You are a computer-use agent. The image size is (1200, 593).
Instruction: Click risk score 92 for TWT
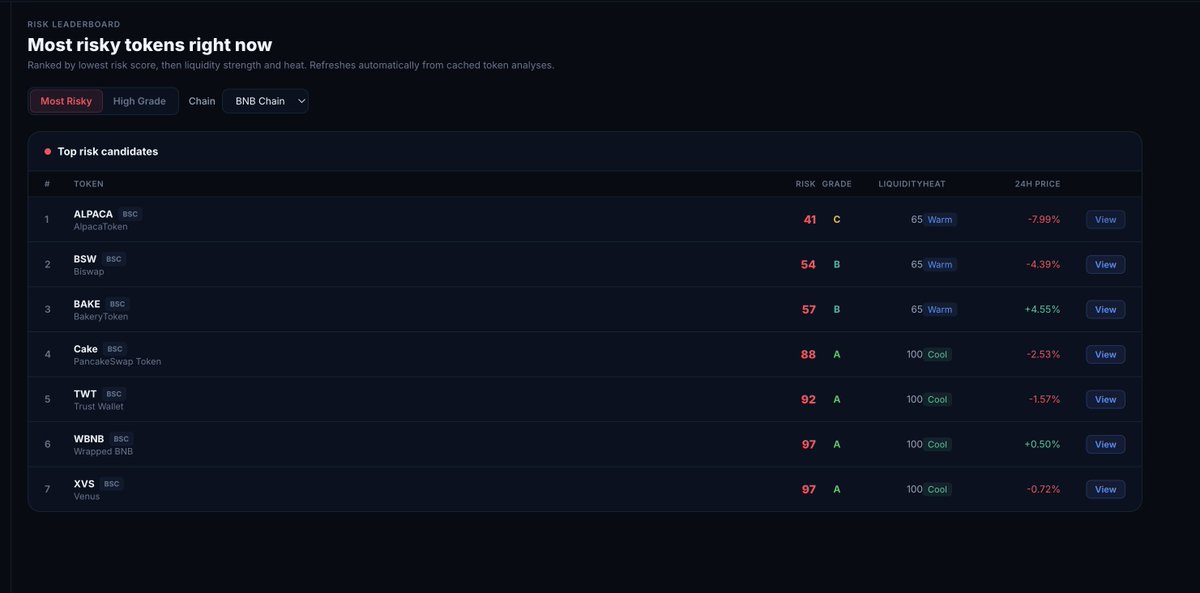808,400
